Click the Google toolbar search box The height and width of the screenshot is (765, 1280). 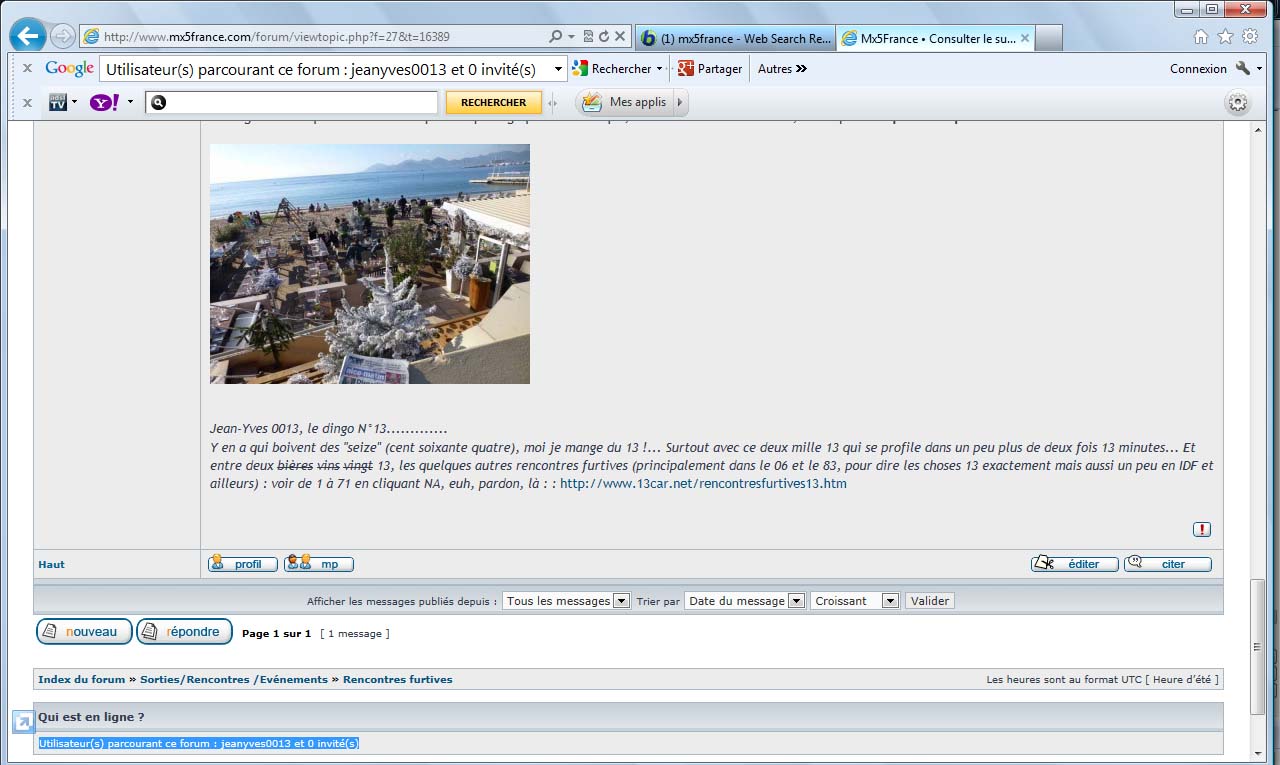[325, 69]
